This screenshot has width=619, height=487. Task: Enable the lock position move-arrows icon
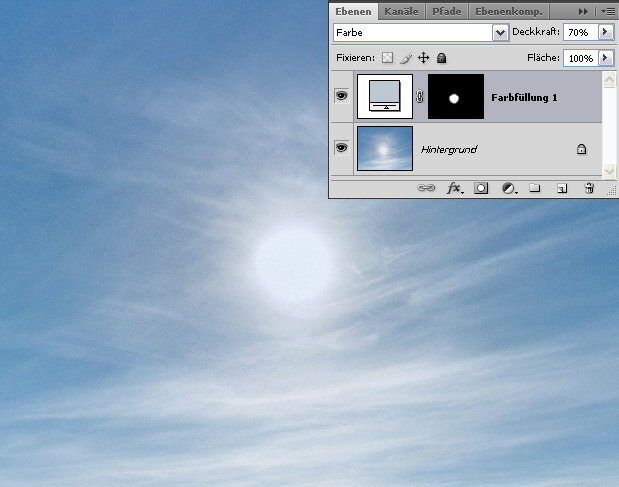(423, 59)
